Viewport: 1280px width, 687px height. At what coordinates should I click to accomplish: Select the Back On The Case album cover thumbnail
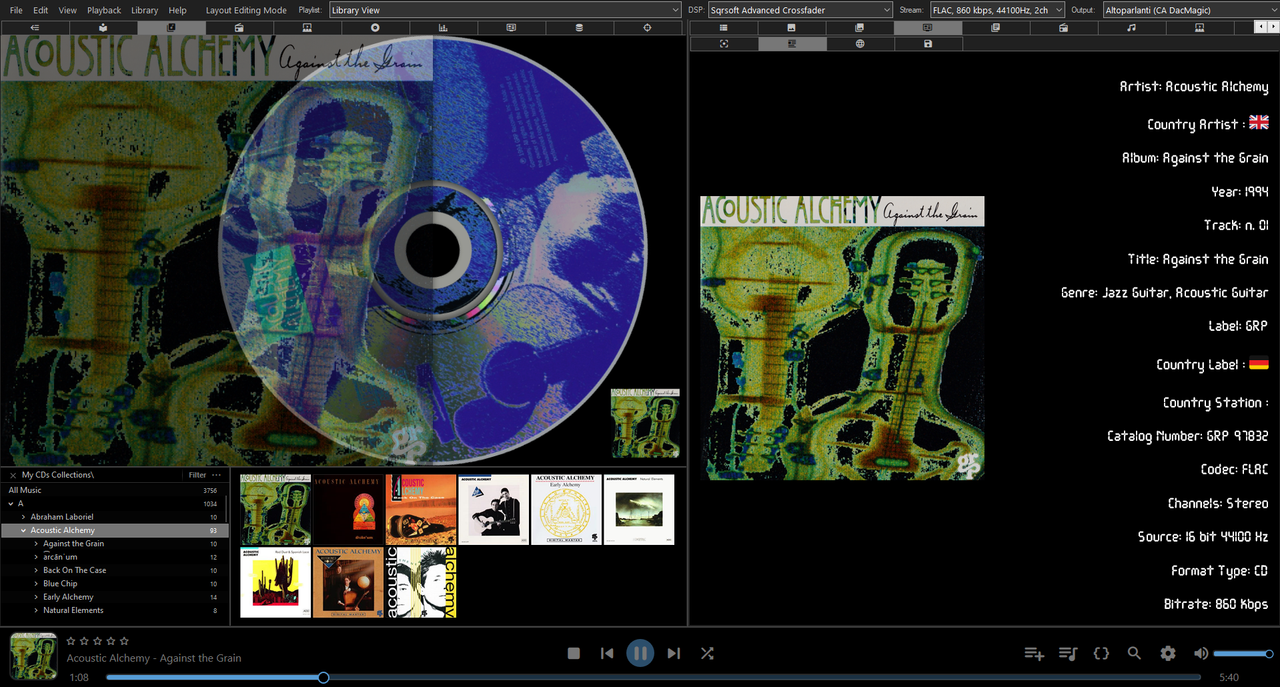(x=421, y=509)
